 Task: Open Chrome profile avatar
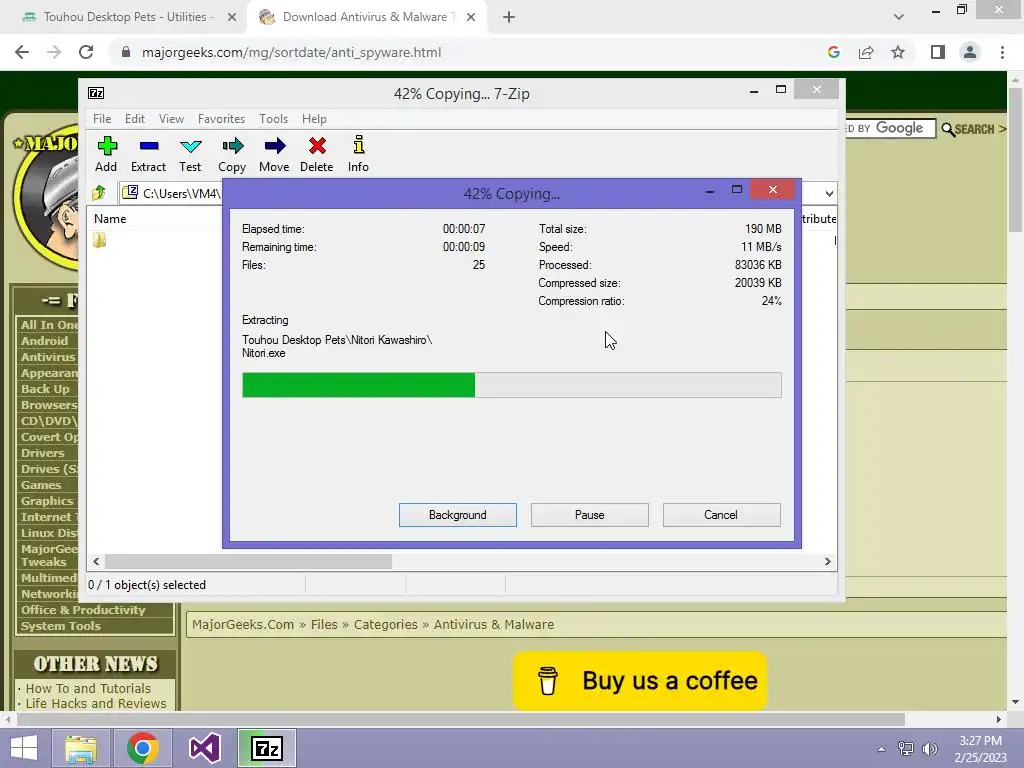(970, 52)
